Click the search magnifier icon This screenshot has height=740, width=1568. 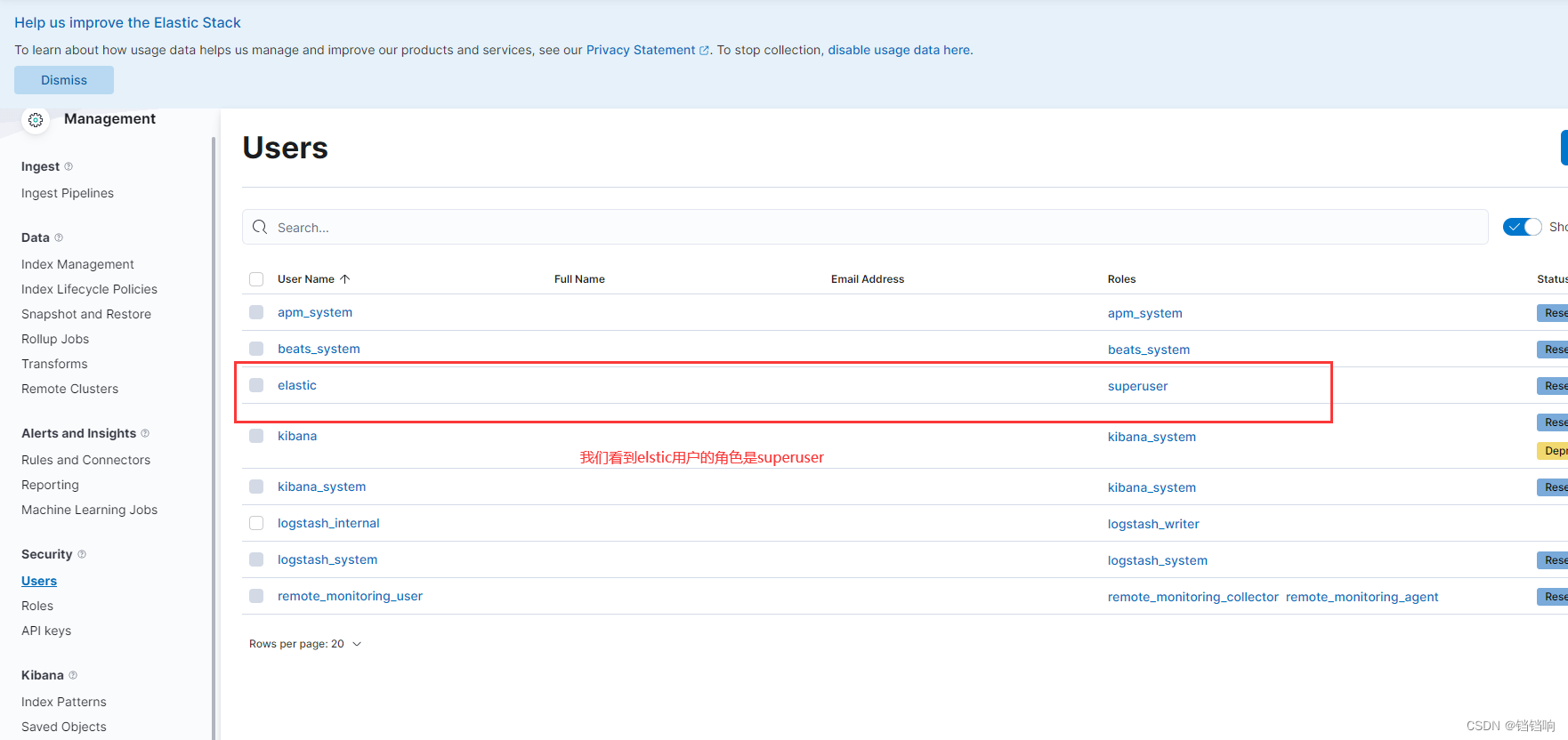tap(260, 227)
